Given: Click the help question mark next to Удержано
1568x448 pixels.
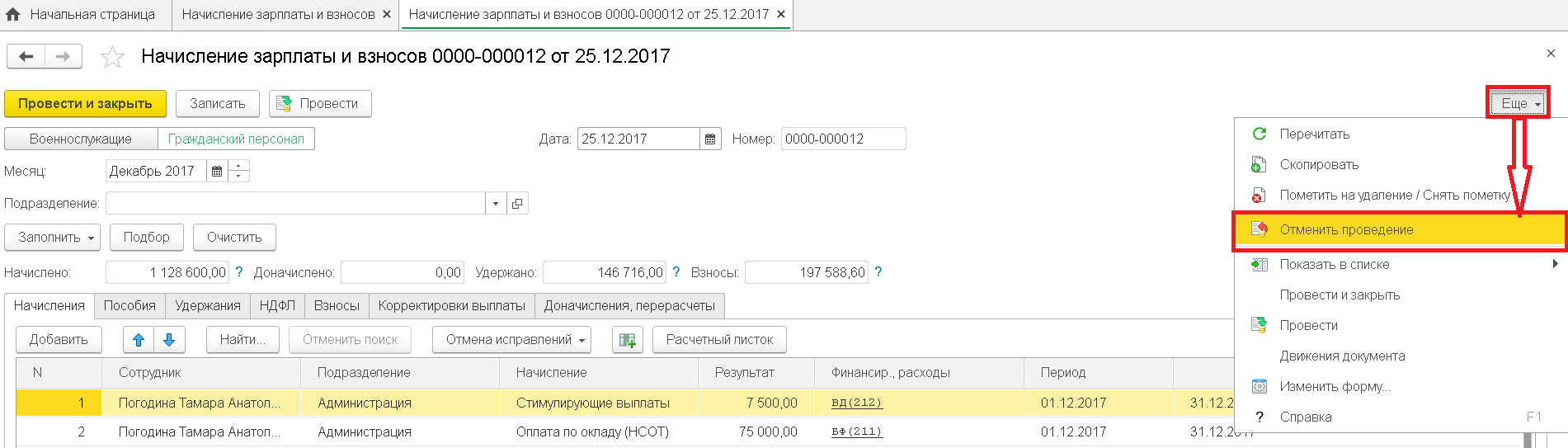Looking at the screenshot, I should click(x=676, y=271).
